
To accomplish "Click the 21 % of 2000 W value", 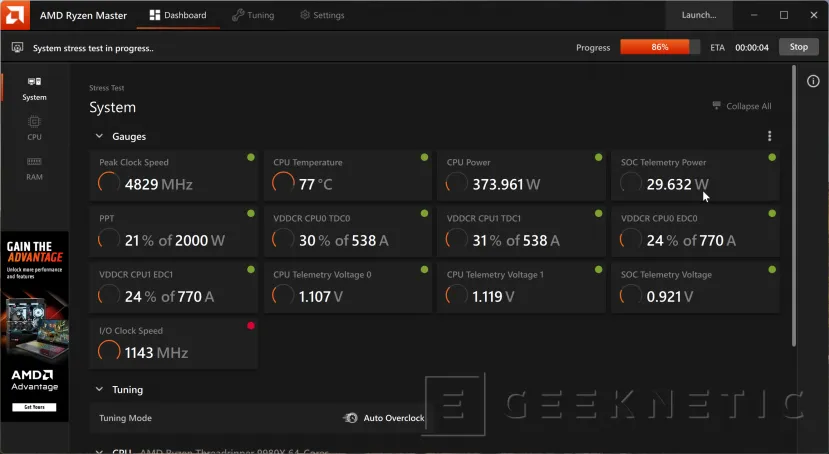I will [x=175, y=240].
